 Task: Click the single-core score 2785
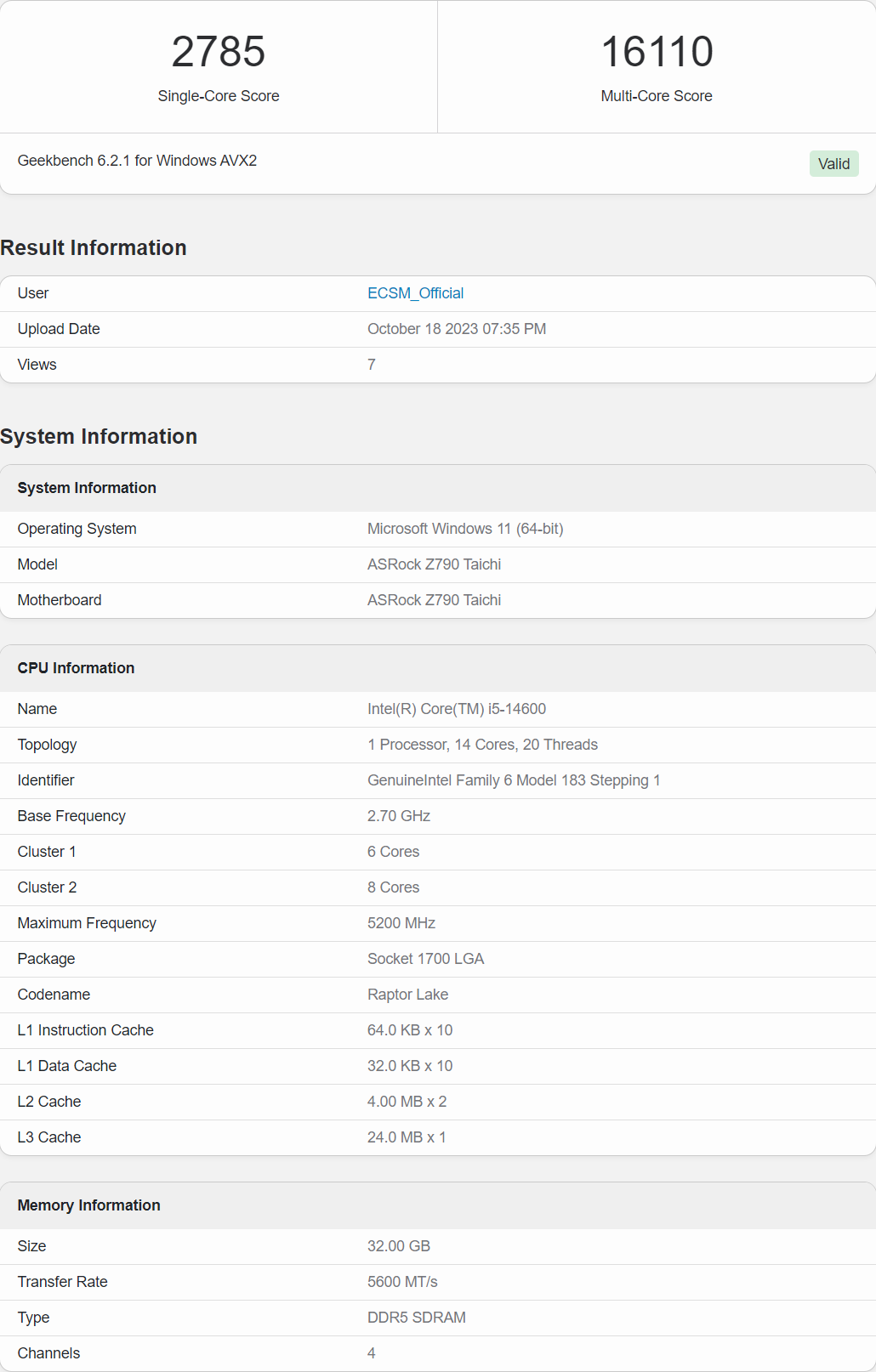[219, 52]
